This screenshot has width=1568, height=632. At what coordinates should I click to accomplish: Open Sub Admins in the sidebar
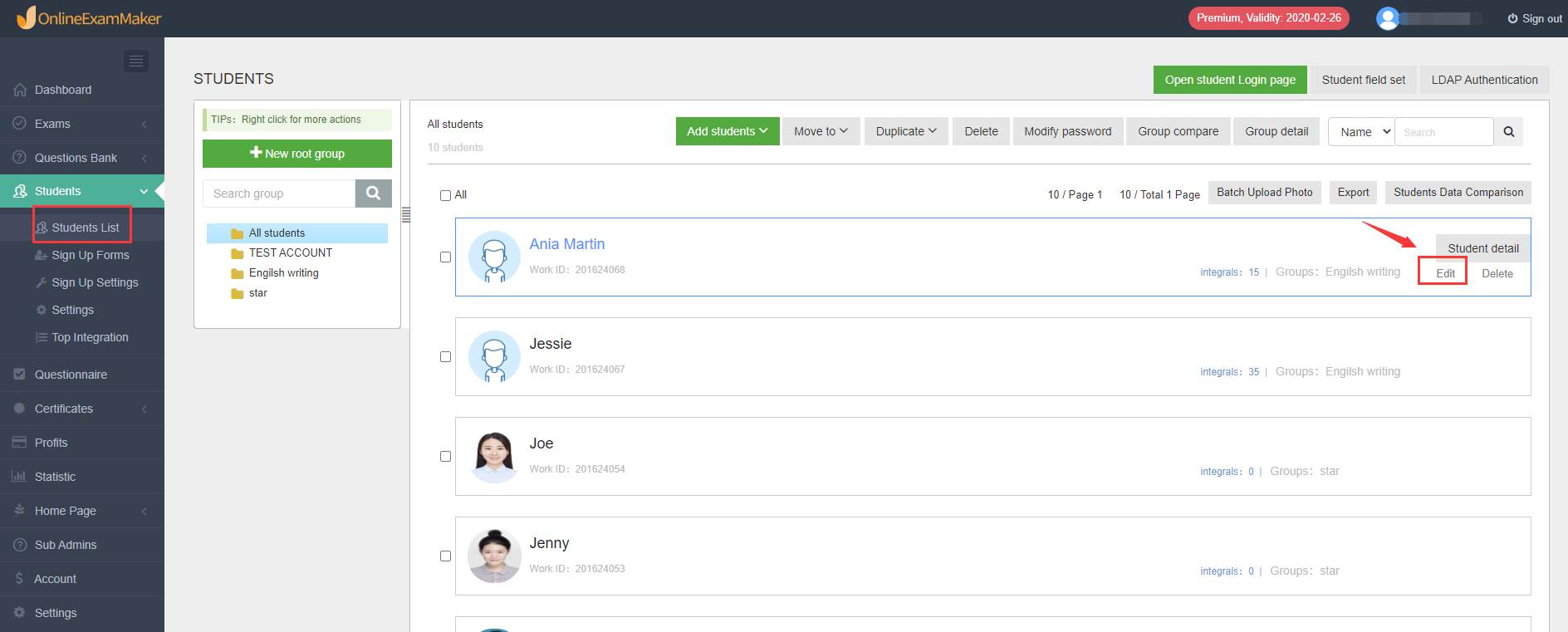(82, 545)
